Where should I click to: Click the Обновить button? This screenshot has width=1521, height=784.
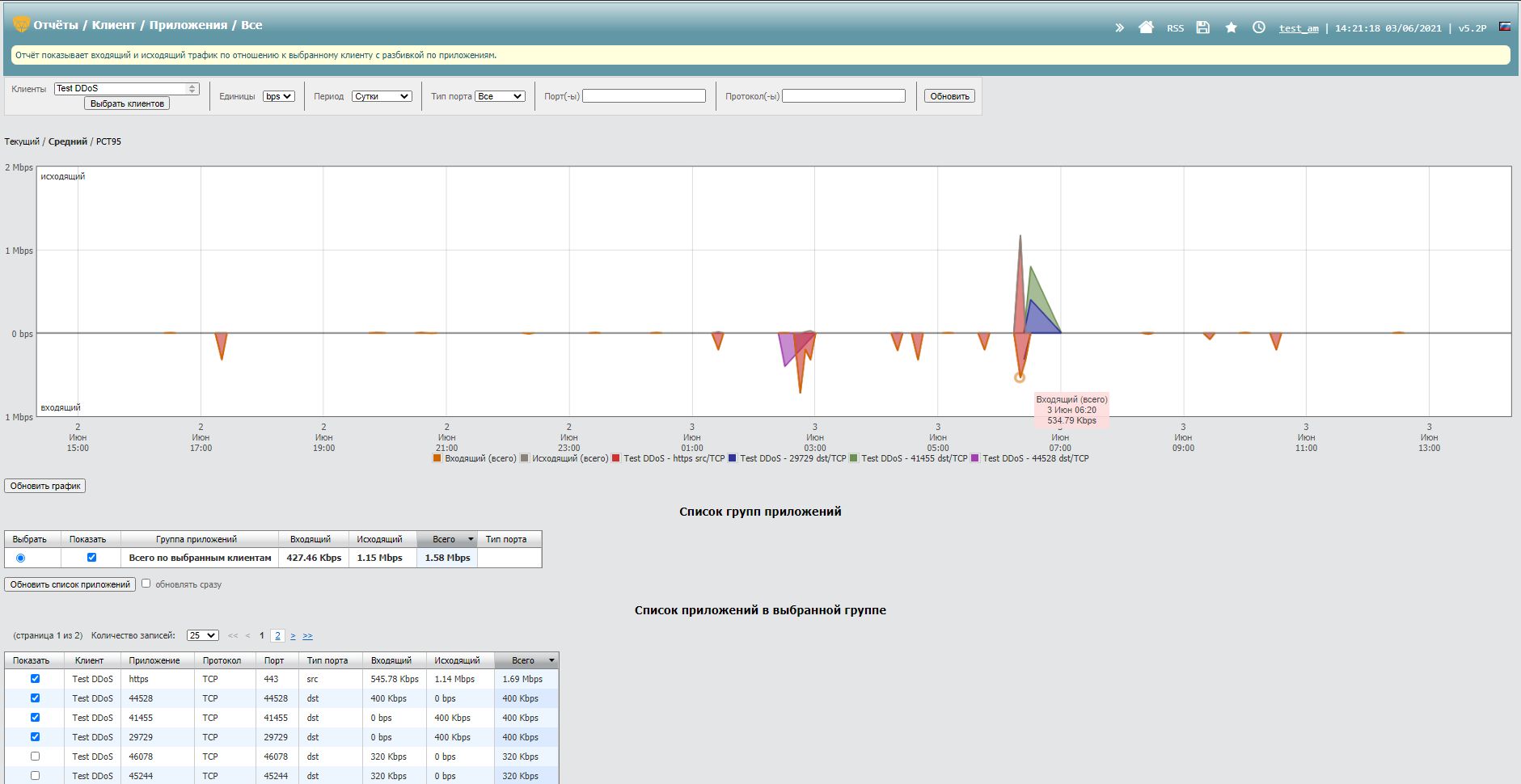[x=949, y=96]
